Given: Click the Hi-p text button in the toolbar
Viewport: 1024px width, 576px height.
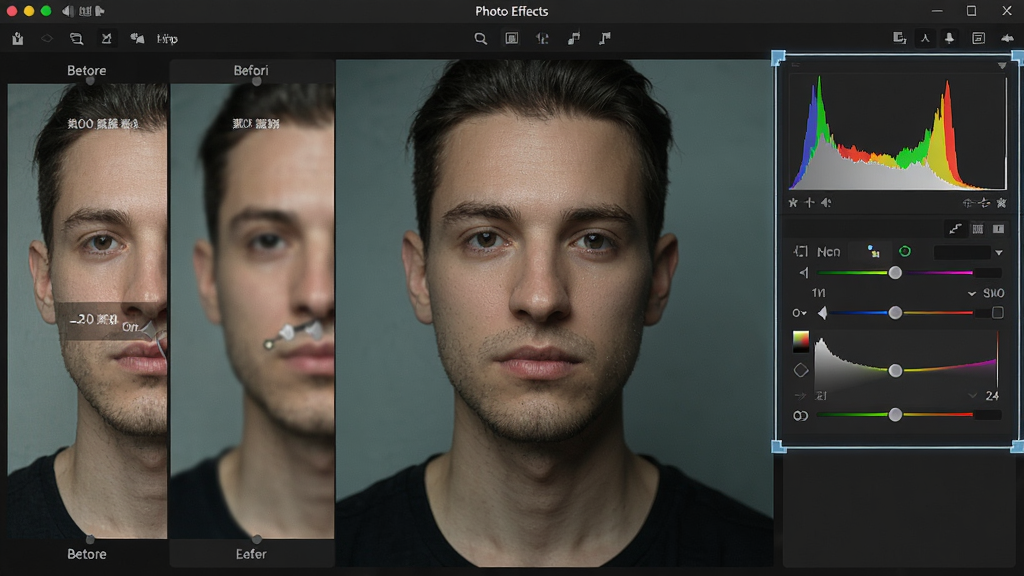Looking at the screenshot, I should [167, 39].
